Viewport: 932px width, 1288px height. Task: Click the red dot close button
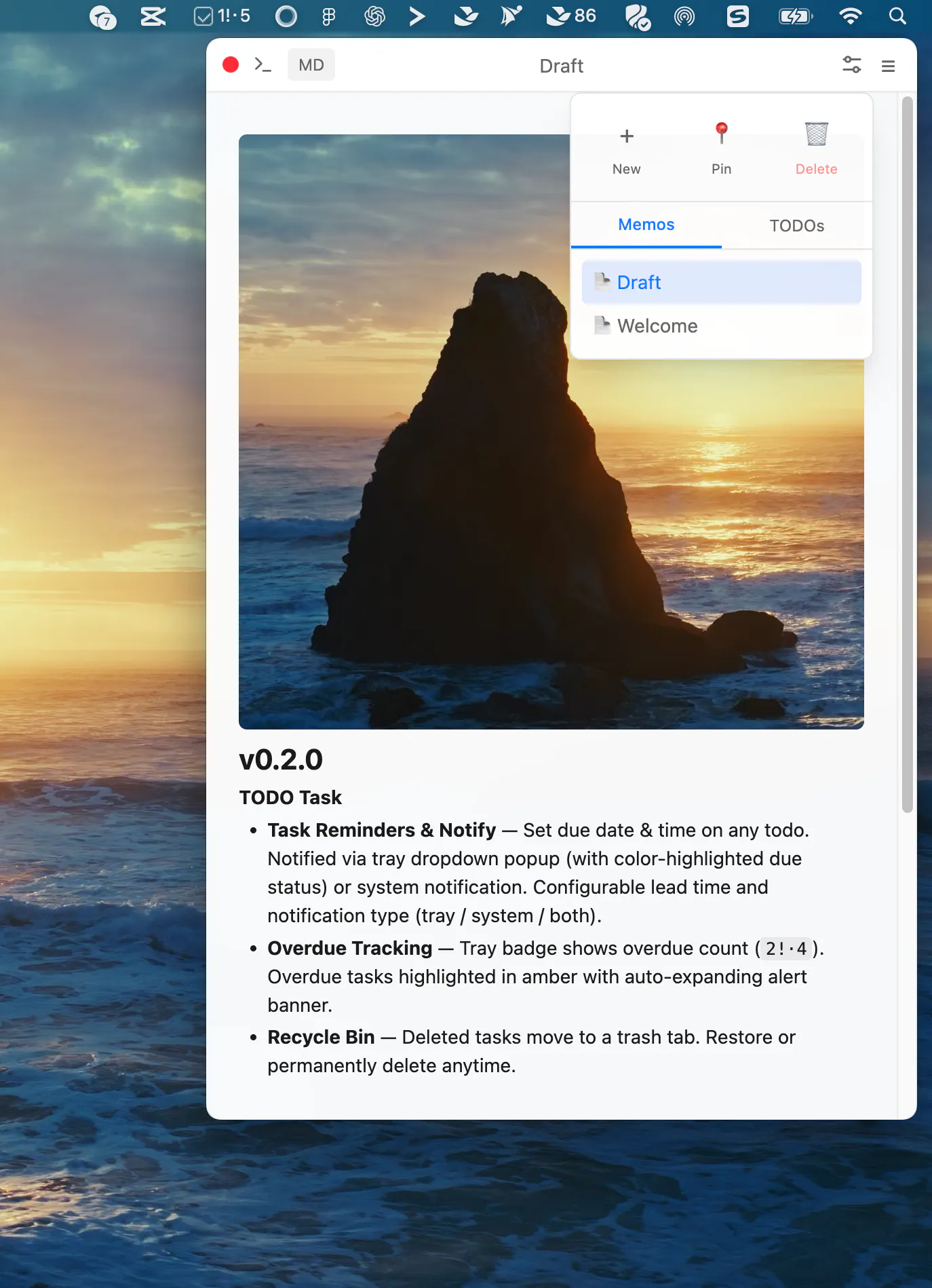pos(231,64)
